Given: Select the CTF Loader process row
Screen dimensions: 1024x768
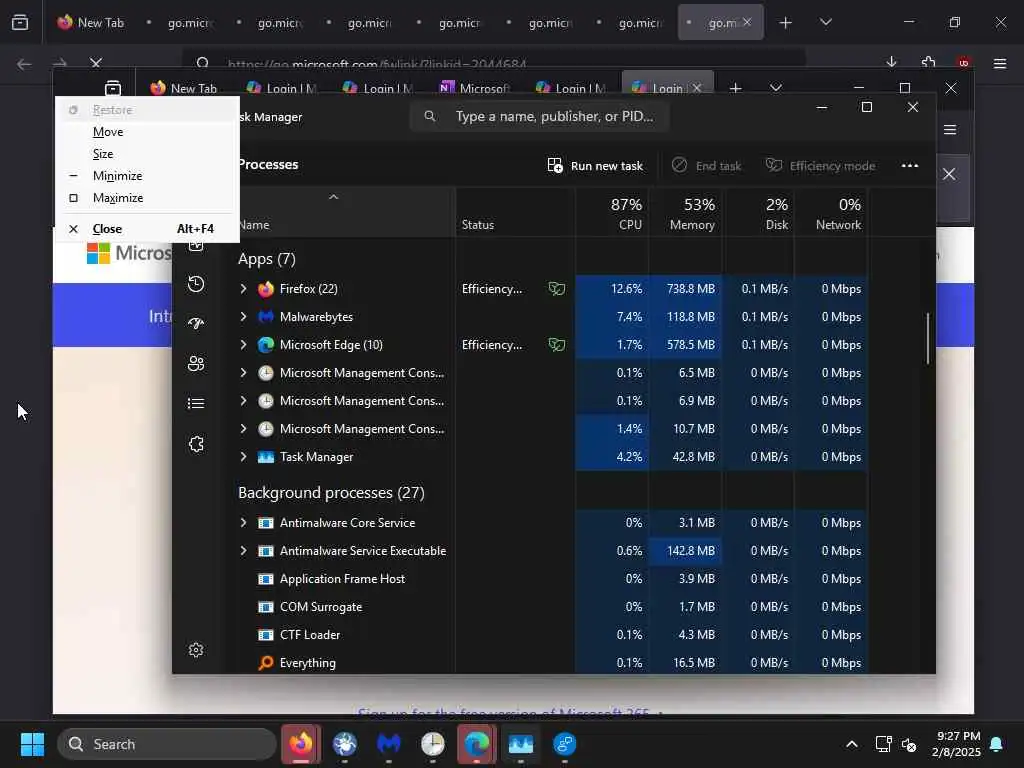Looking at the screenshot, I should (552, 635).
